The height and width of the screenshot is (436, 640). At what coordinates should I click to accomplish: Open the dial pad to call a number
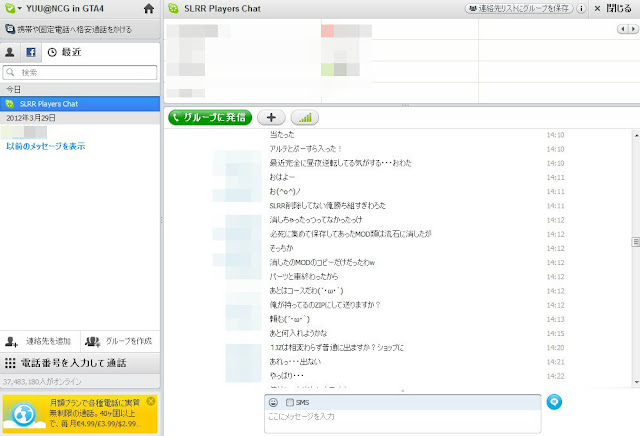point(80,363)
